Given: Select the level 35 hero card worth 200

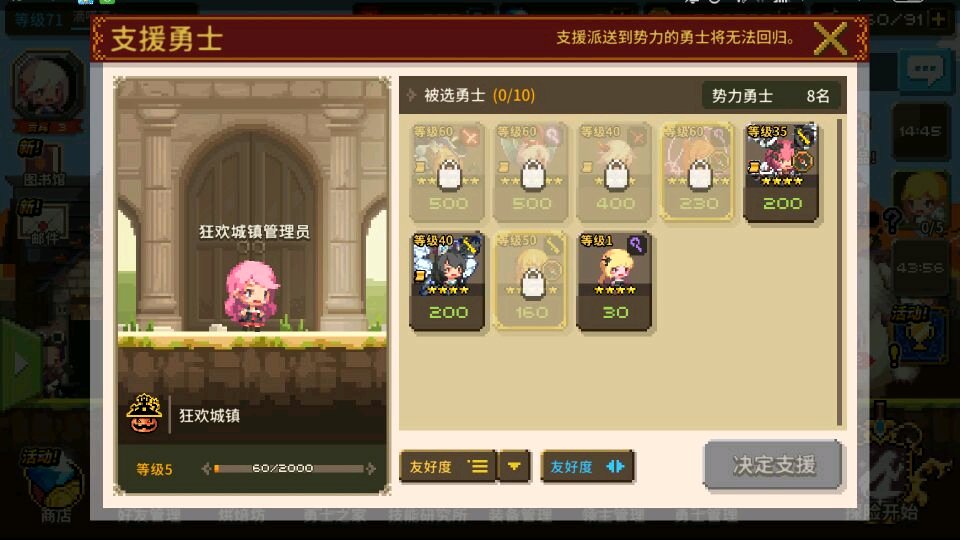Looking at the screenshot, I should click(781, 171).
